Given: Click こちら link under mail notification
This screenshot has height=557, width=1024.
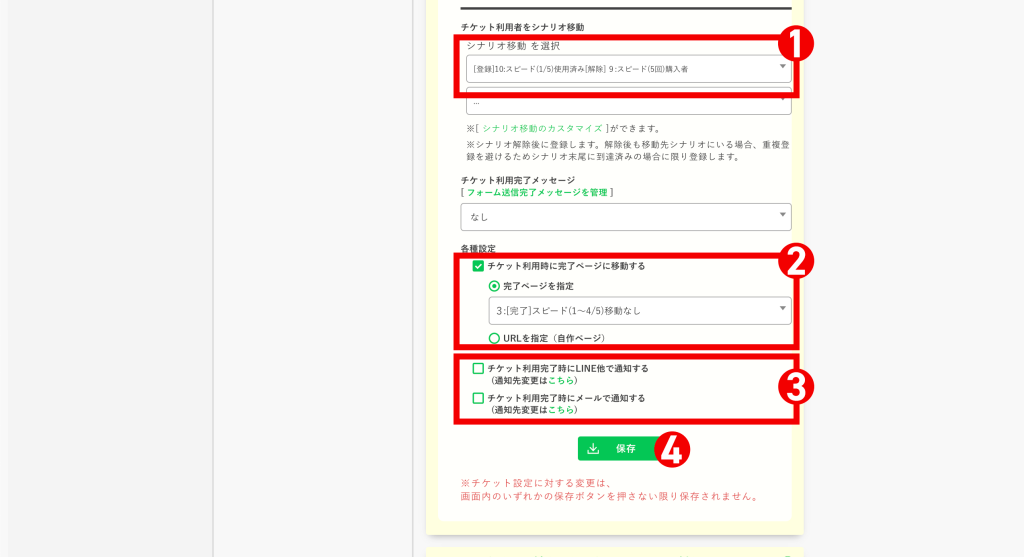Looking at the screenshot, I should (x=561, y=410).
